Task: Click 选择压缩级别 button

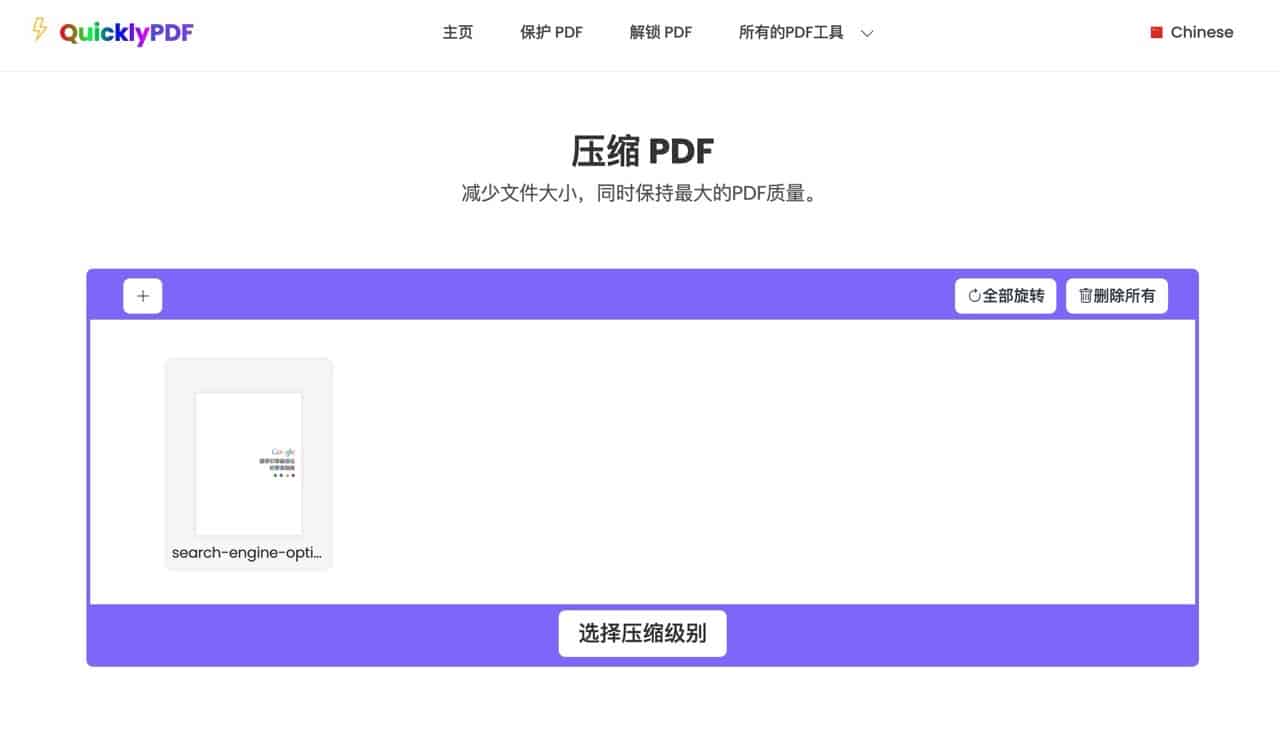Action: tap(642, 633)
